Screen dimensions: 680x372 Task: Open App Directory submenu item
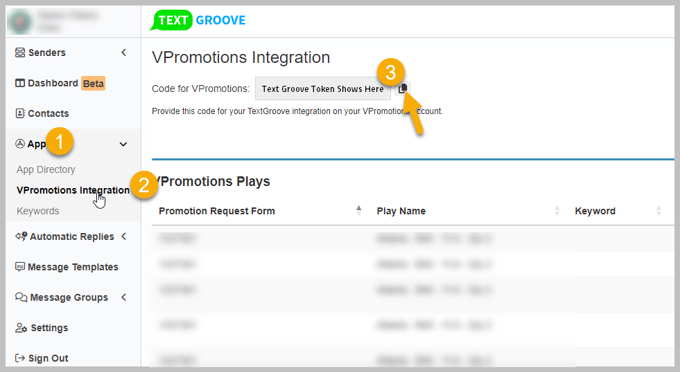(46, 170)
